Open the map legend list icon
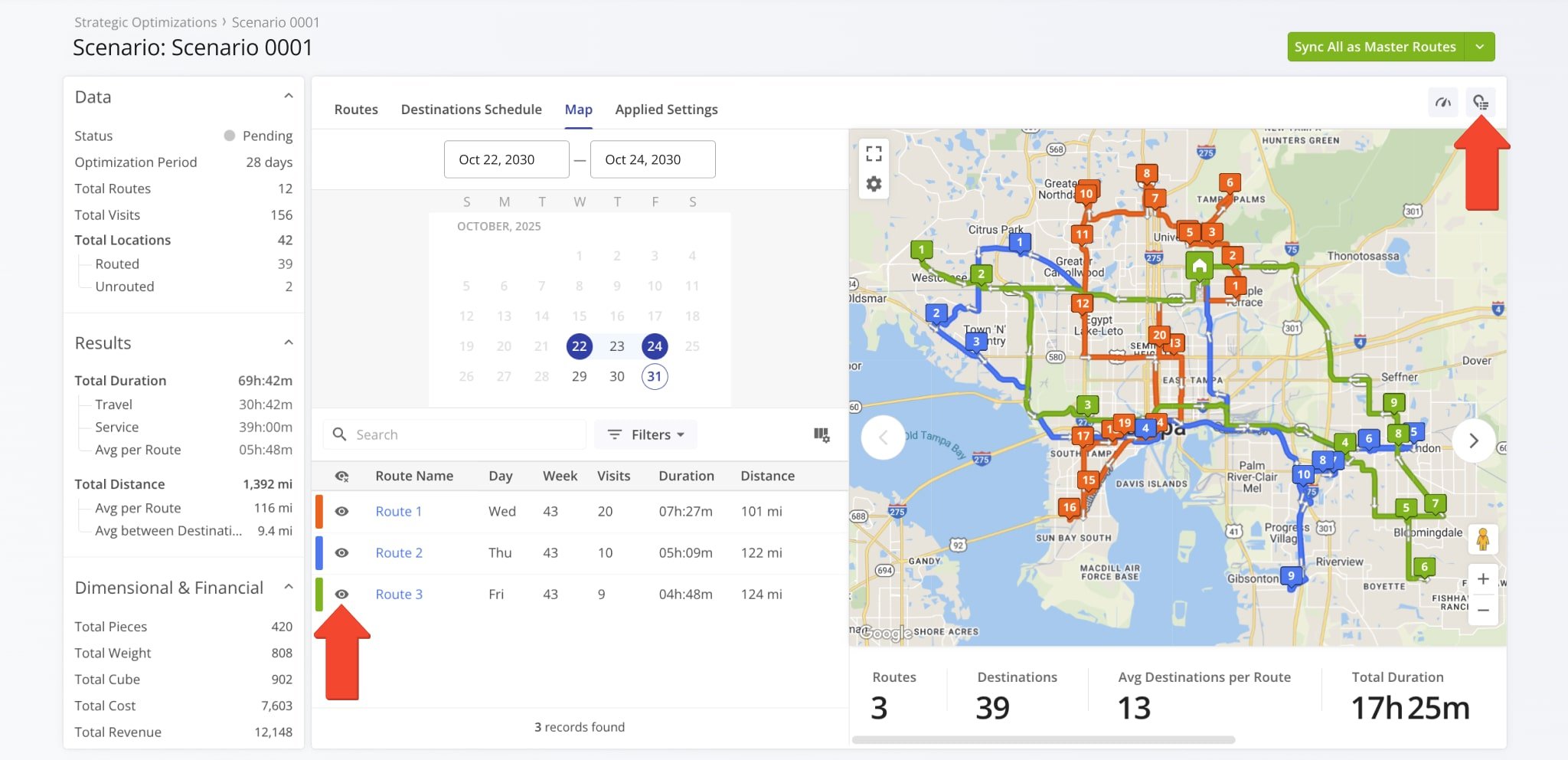This screenshot has height=760, width=1568. pos(1481,103)
